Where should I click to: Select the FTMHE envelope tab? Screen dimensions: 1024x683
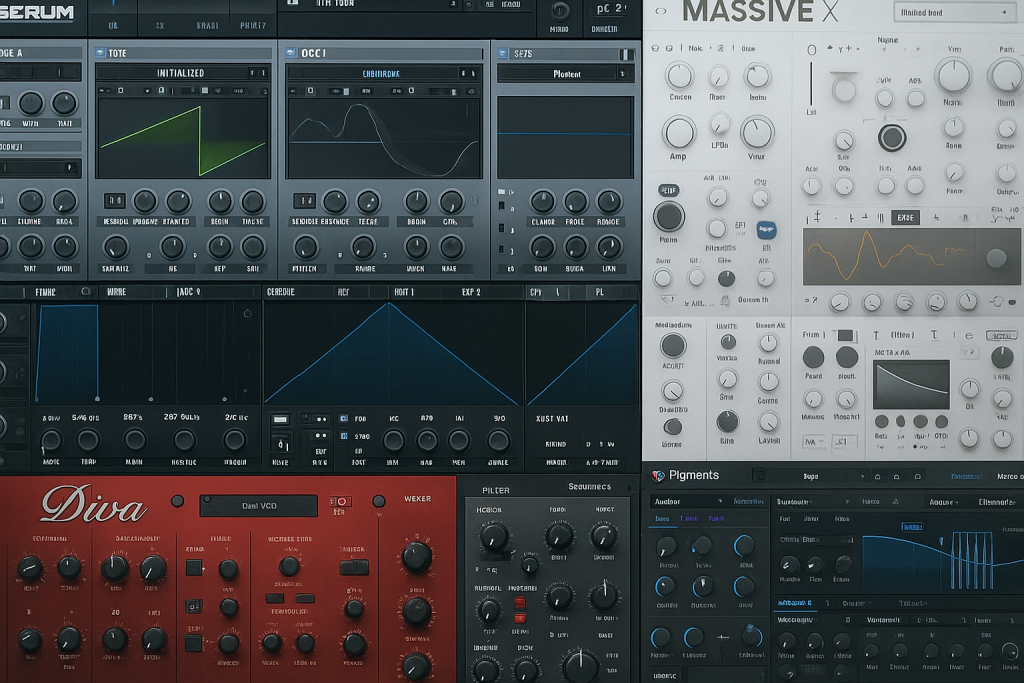click(x=45, y=293)
